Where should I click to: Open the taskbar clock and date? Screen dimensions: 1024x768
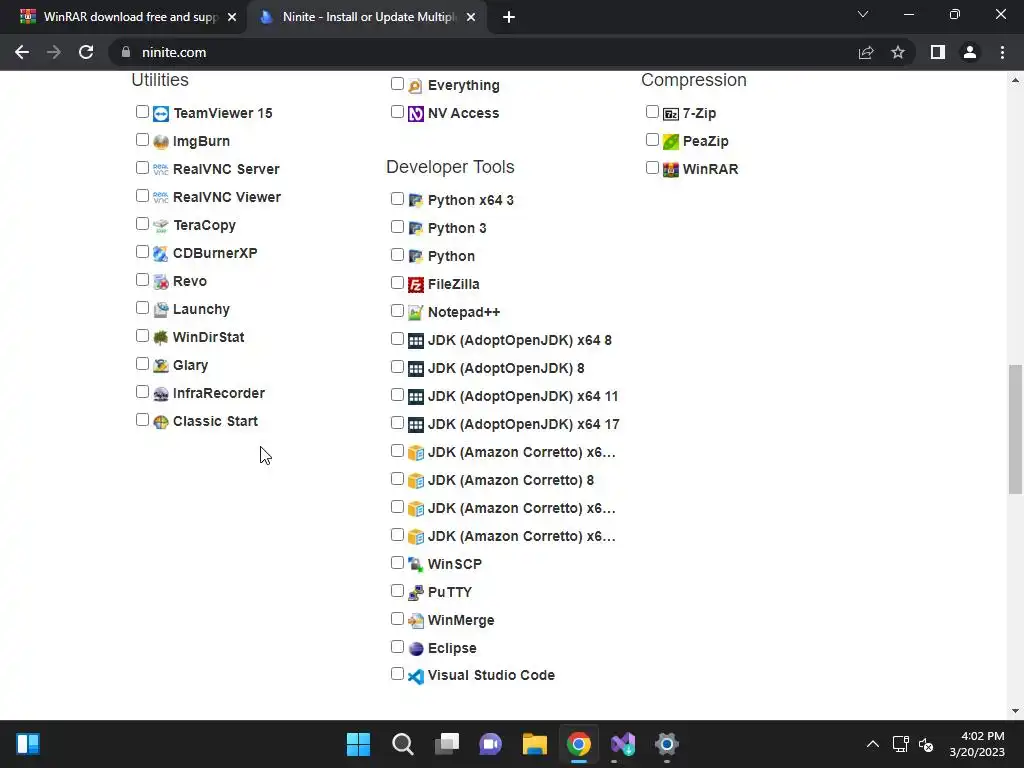pos(976,744)
